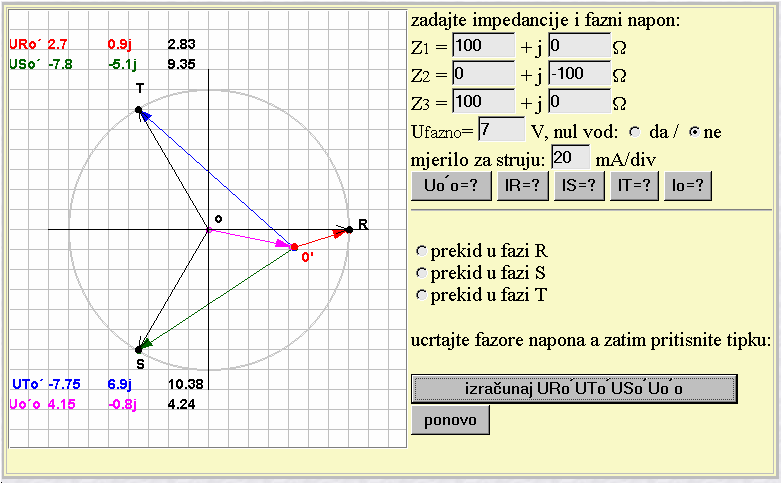Click the Io=? button
782x484 pixels.
point(687,185)
